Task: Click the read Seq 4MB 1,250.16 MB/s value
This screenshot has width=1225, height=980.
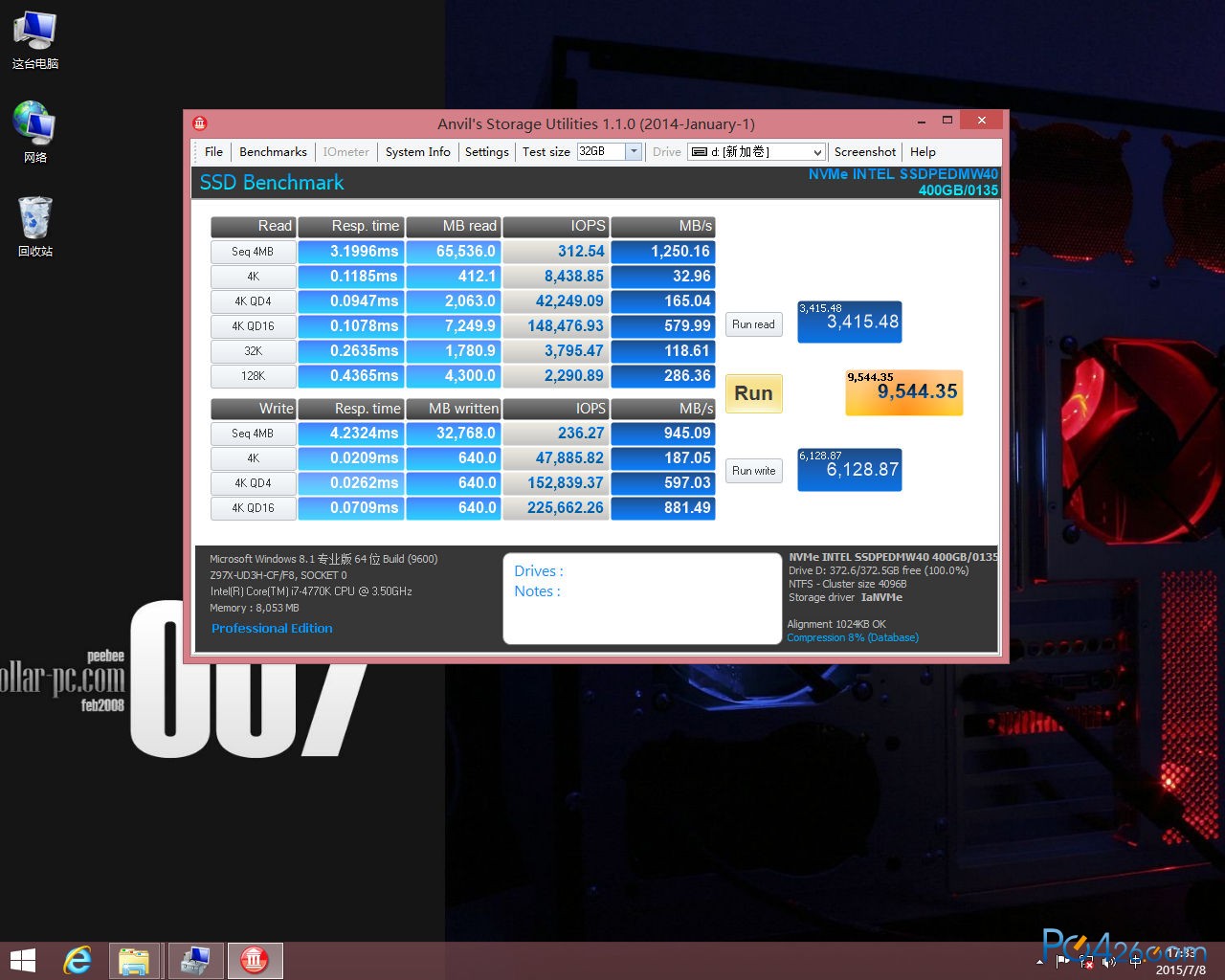Action: tap(663, 252)
